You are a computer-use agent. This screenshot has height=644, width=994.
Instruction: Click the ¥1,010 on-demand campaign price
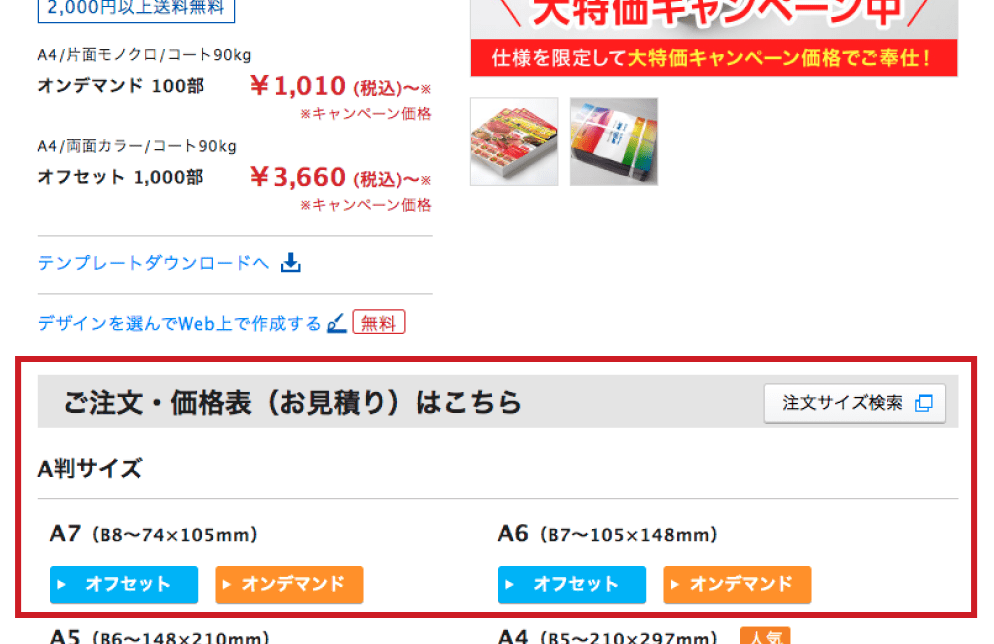point(297,88)
